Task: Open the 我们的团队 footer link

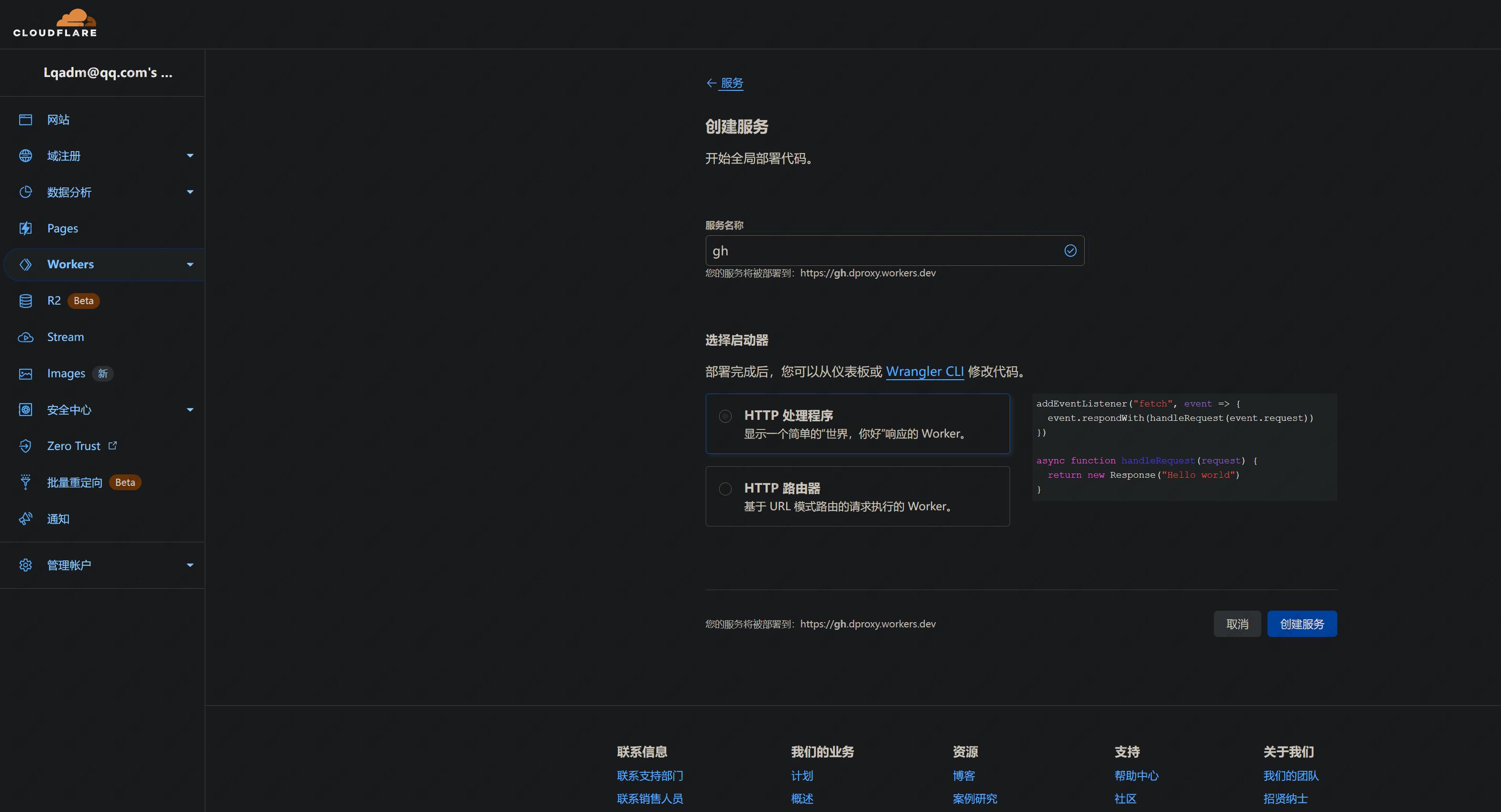Action: [1290, 776]
